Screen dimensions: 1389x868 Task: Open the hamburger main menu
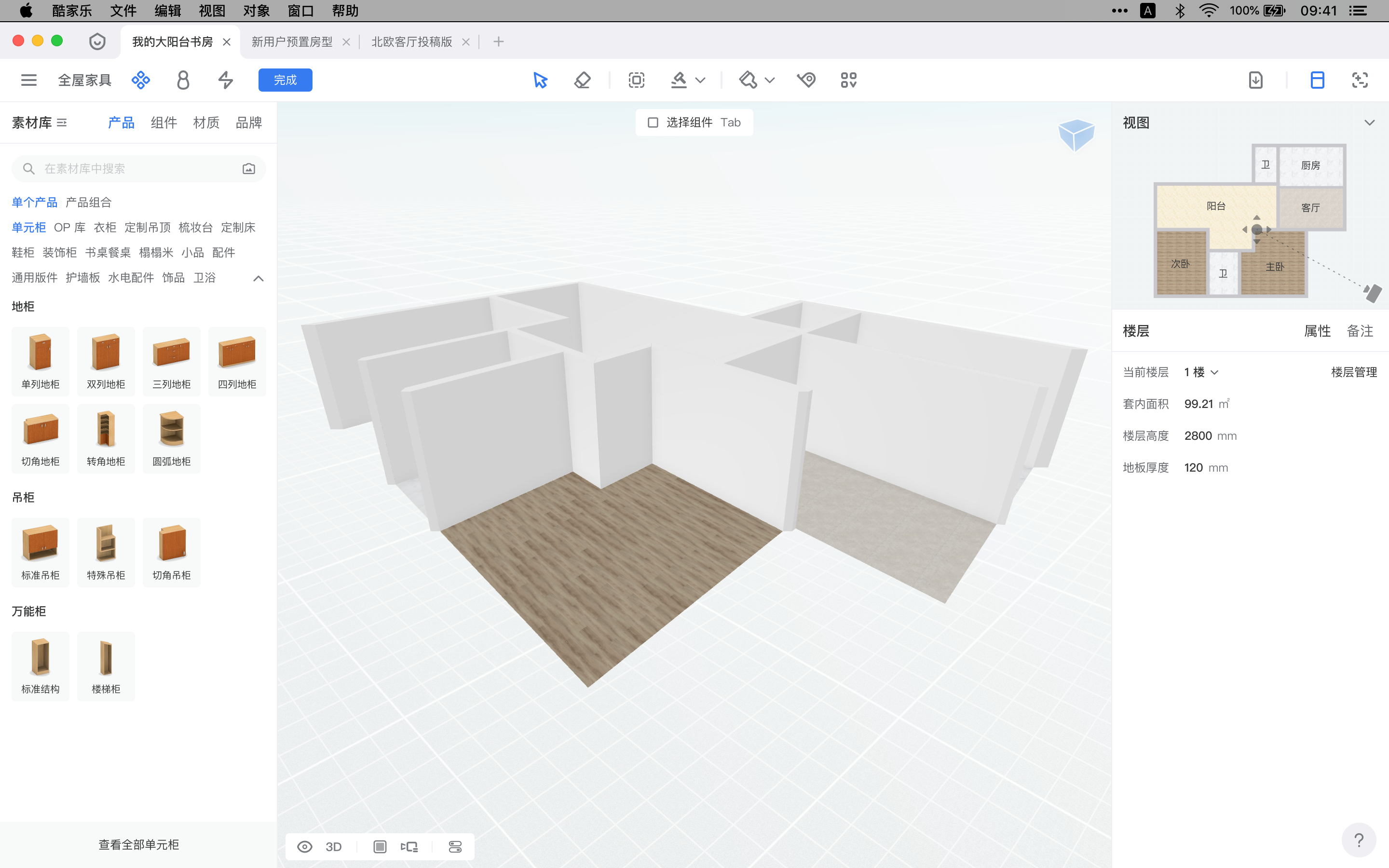[x=29, y=80]
